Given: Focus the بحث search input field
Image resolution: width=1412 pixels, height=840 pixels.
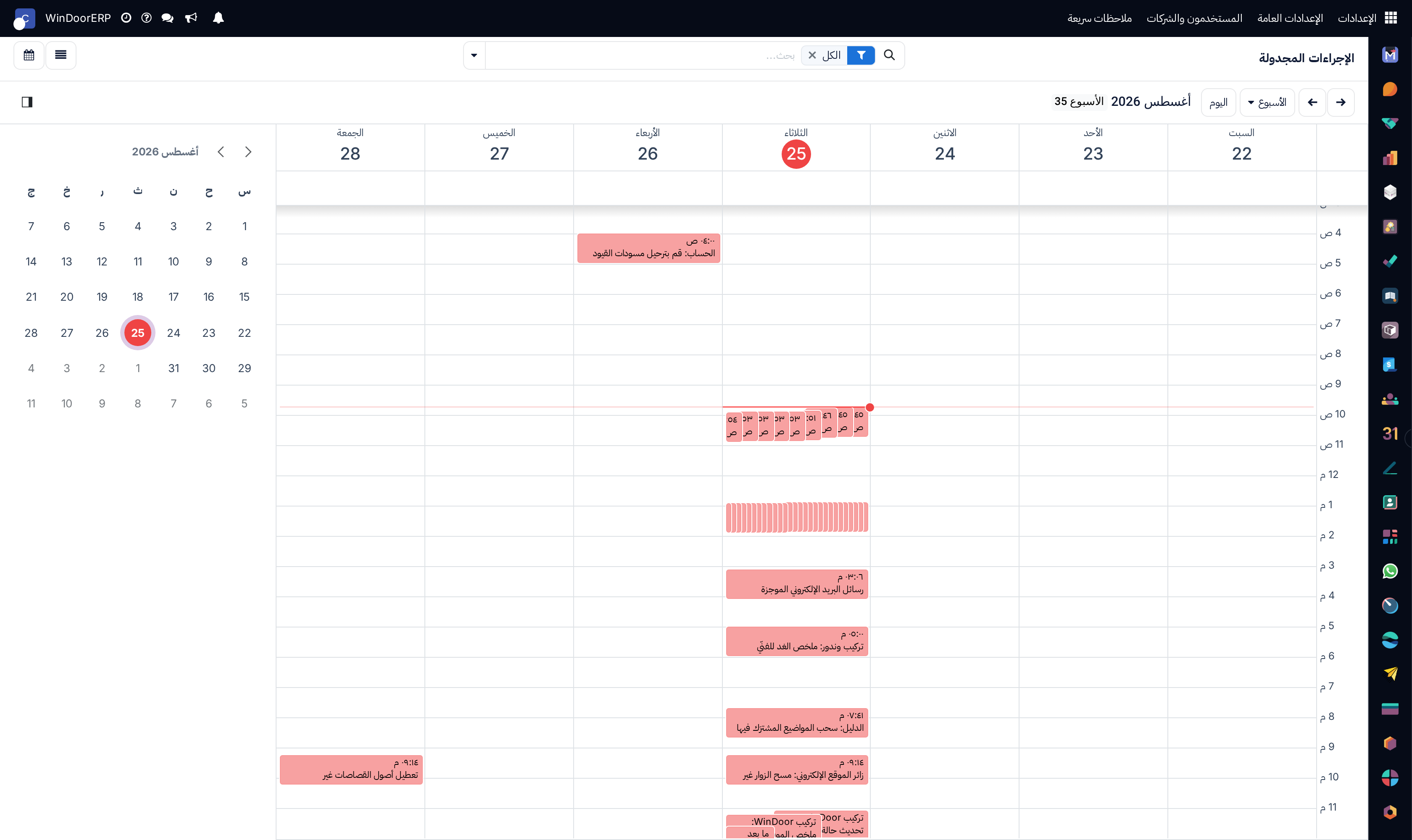Looking at the screenshot, I should pyautogui.click(x=643, y=55).
